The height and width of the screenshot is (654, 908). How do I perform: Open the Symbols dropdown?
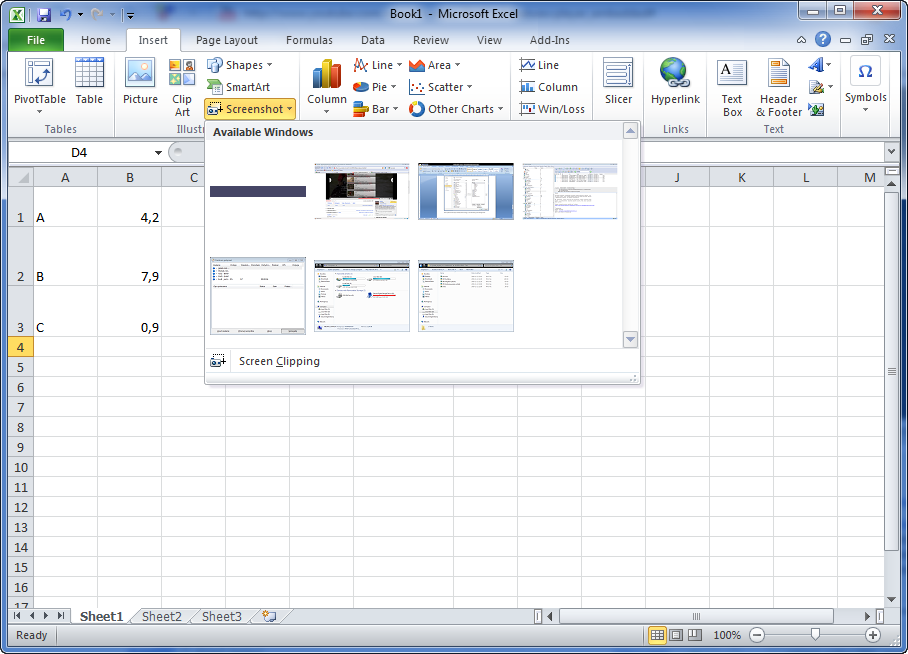click(865, 86)
